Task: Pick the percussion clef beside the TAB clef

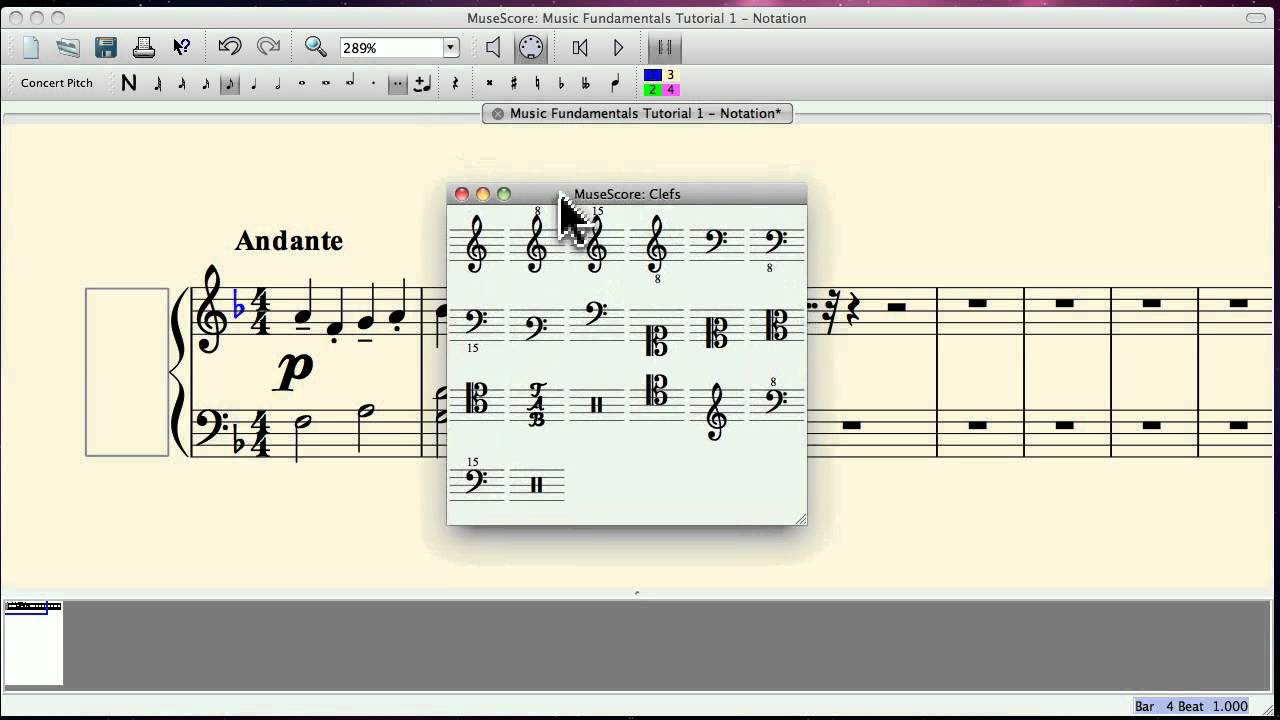Action: coord(597,404)
